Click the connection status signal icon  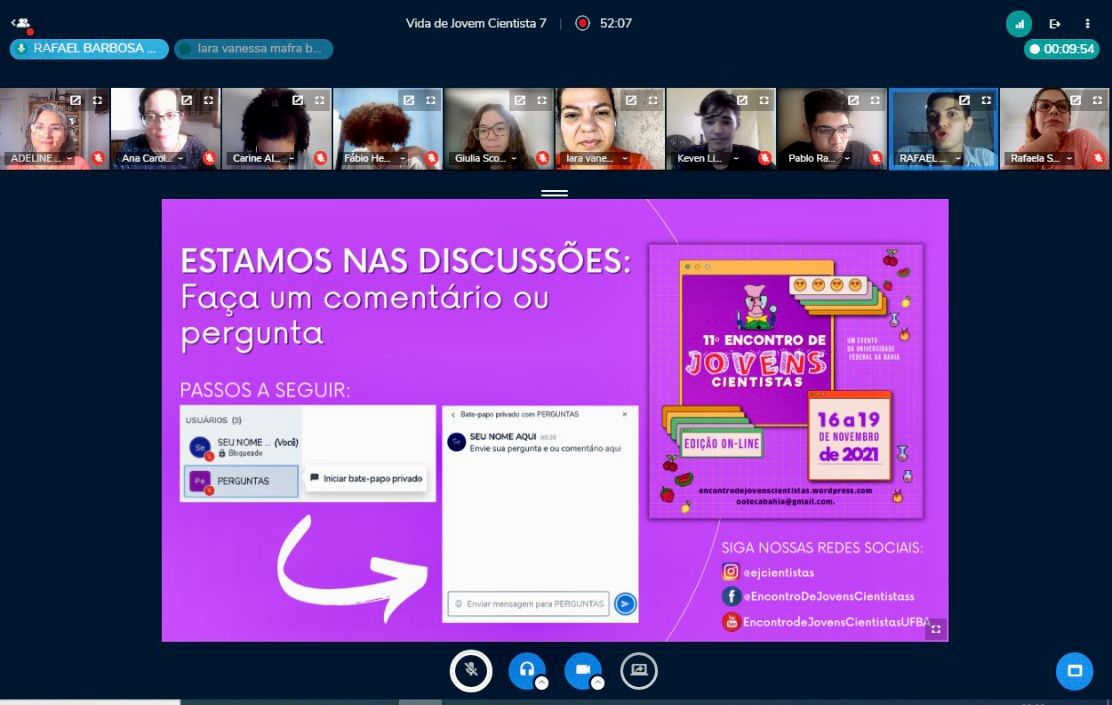point(1019,24)
